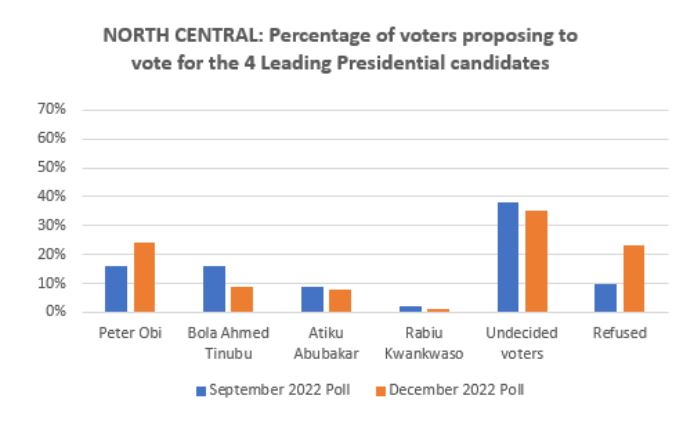The width and height of the screenshot is (686, 423).
Task: Click the Rabiu Kwankwaso axis label
Action: coord(422,339)
